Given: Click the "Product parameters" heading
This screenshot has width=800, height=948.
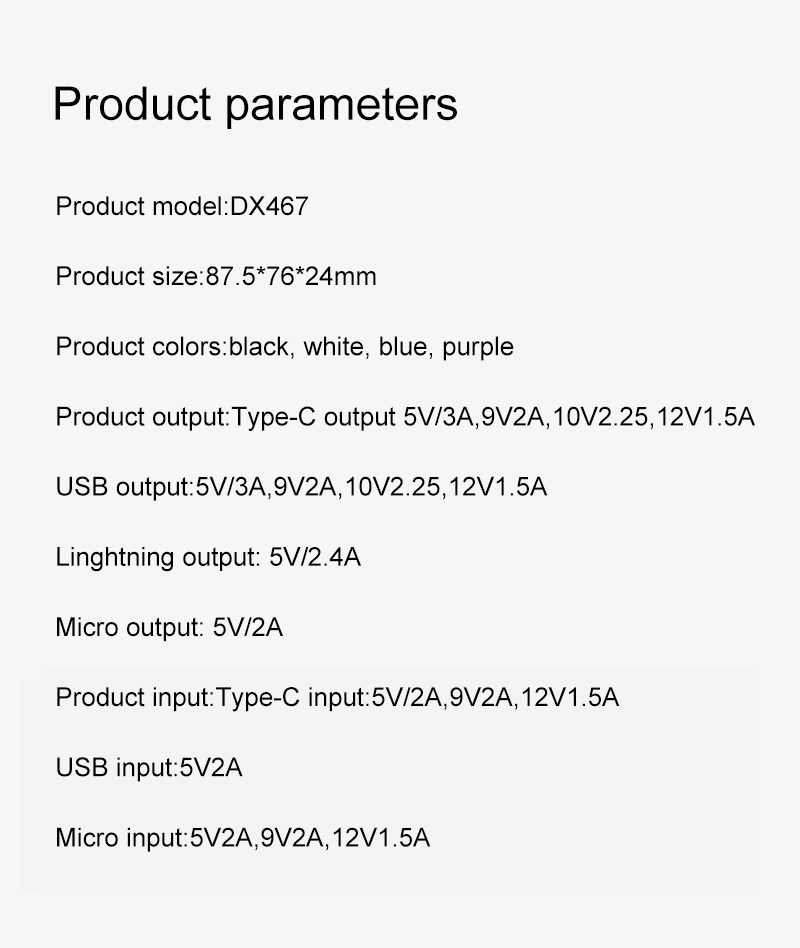Looking at the screenshot, I should [255, 104].
